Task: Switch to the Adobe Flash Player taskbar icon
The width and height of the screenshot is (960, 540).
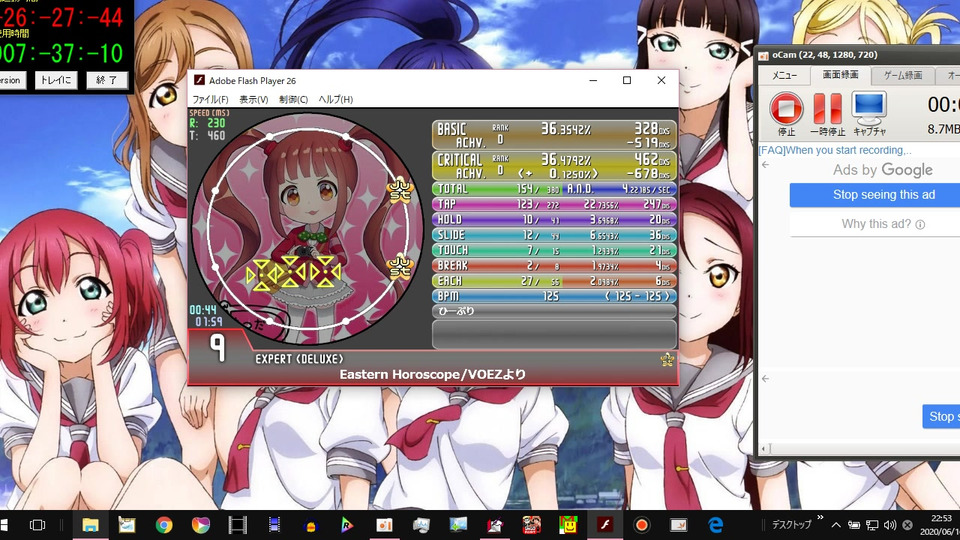Action: coord(605,525)
